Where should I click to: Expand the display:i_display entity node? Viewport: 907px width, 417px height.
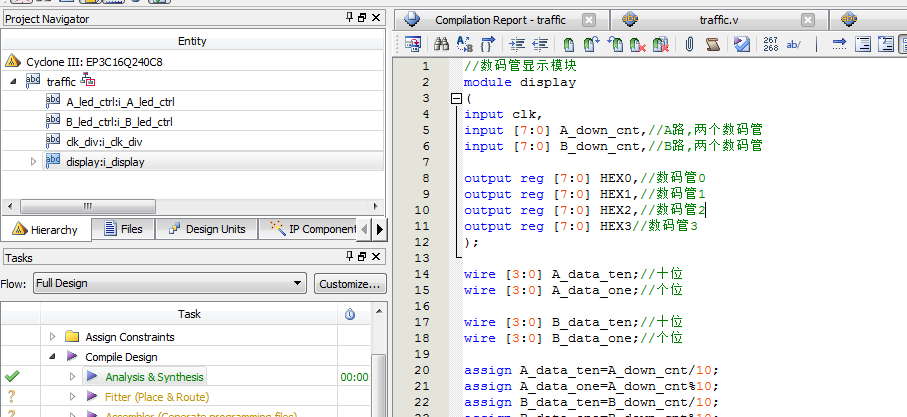click(x=34, y=161)
